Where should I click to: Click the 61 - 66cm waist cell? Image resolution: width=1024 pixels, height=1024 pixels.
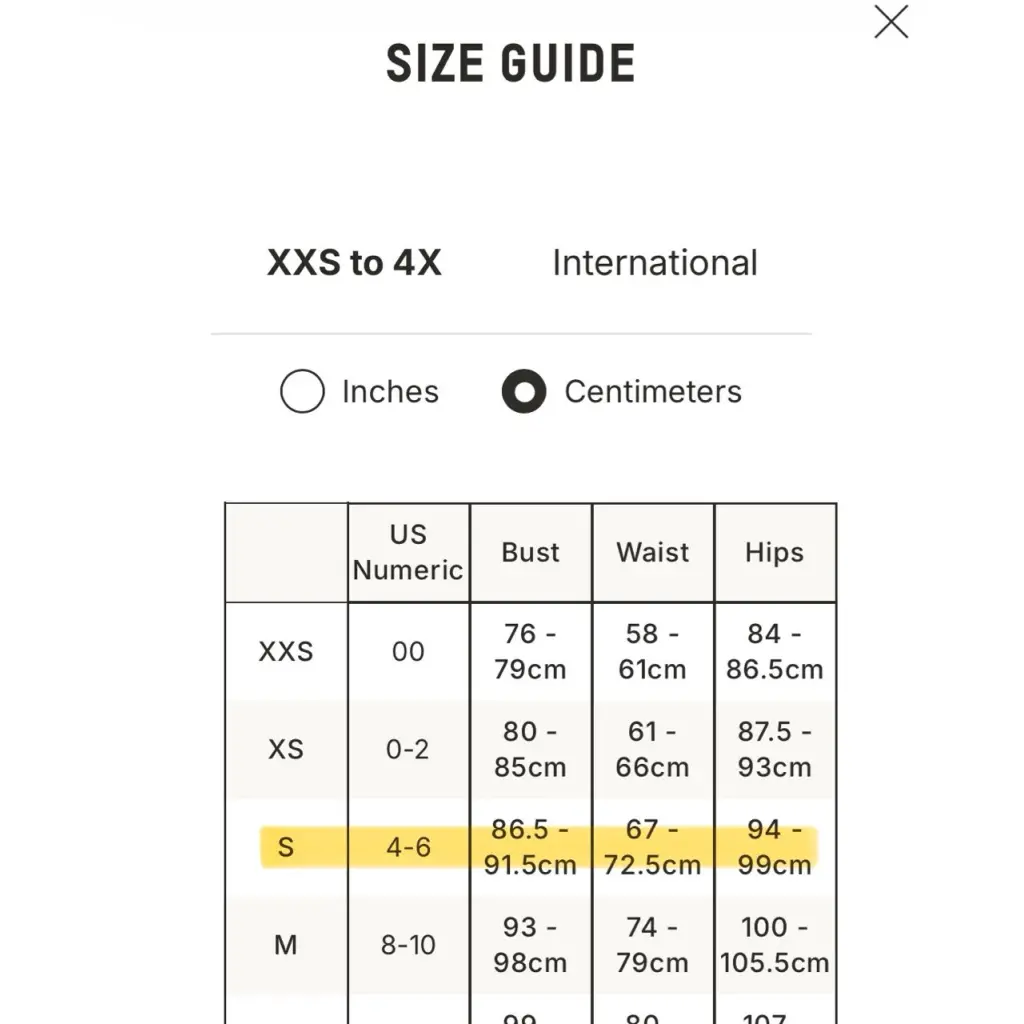point(653,749)
